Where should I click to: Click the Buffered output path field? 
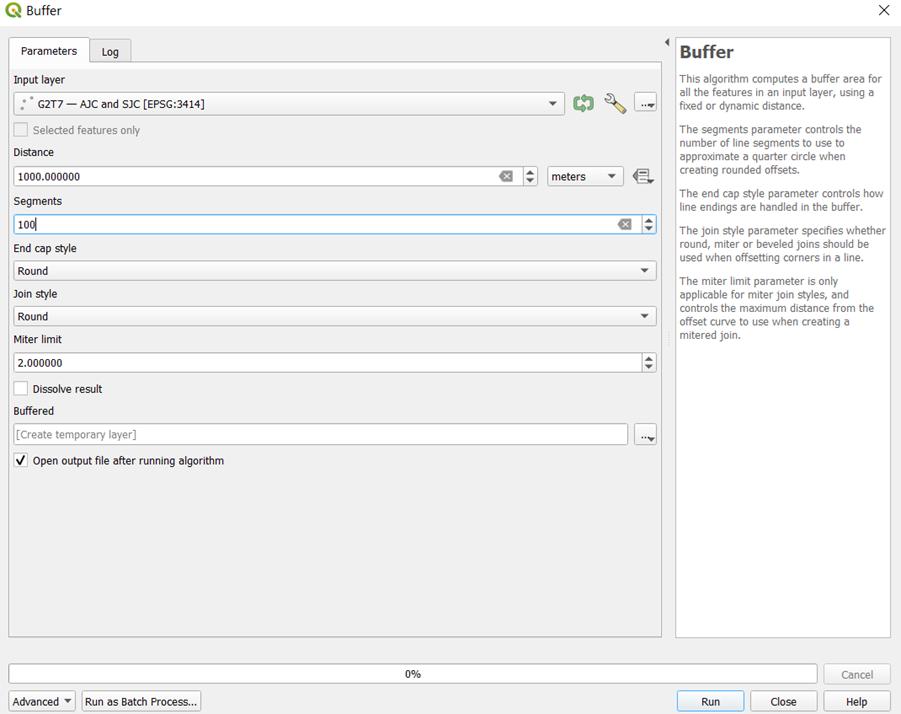[x=320, y=435]
